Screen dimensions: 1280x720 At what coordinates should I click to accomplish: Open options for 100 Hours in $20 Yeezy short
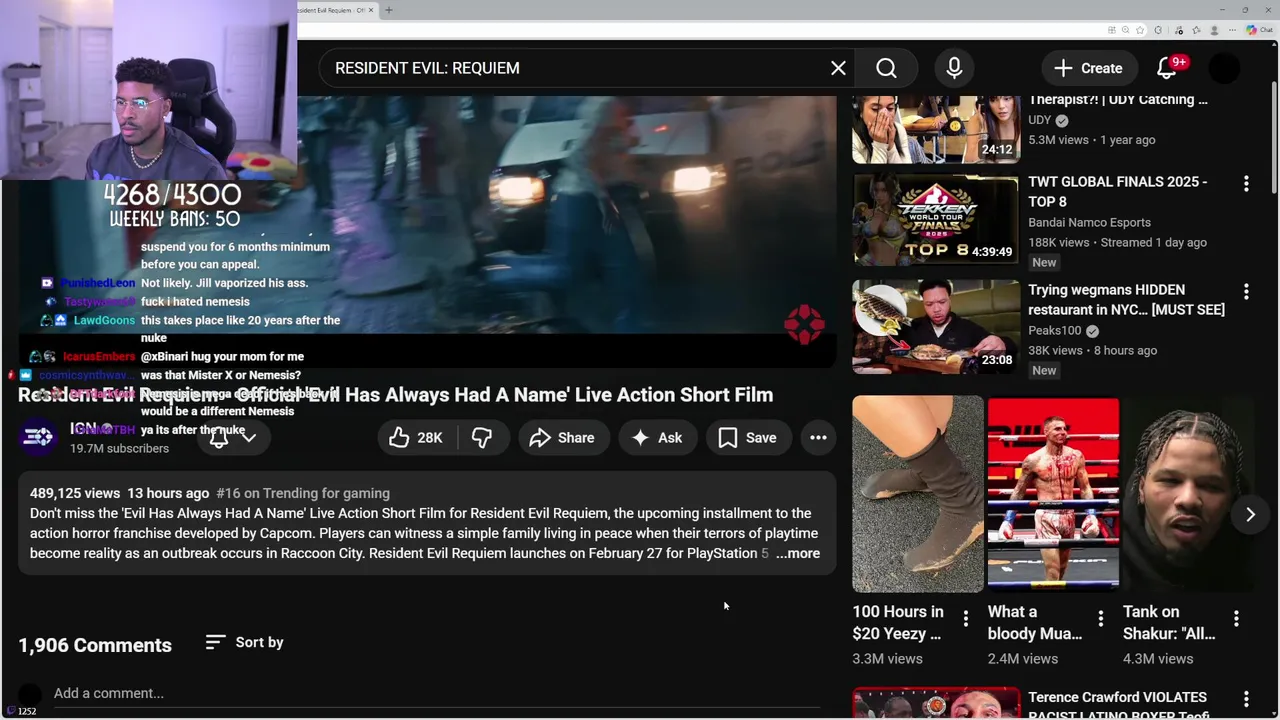coord(965,619)
